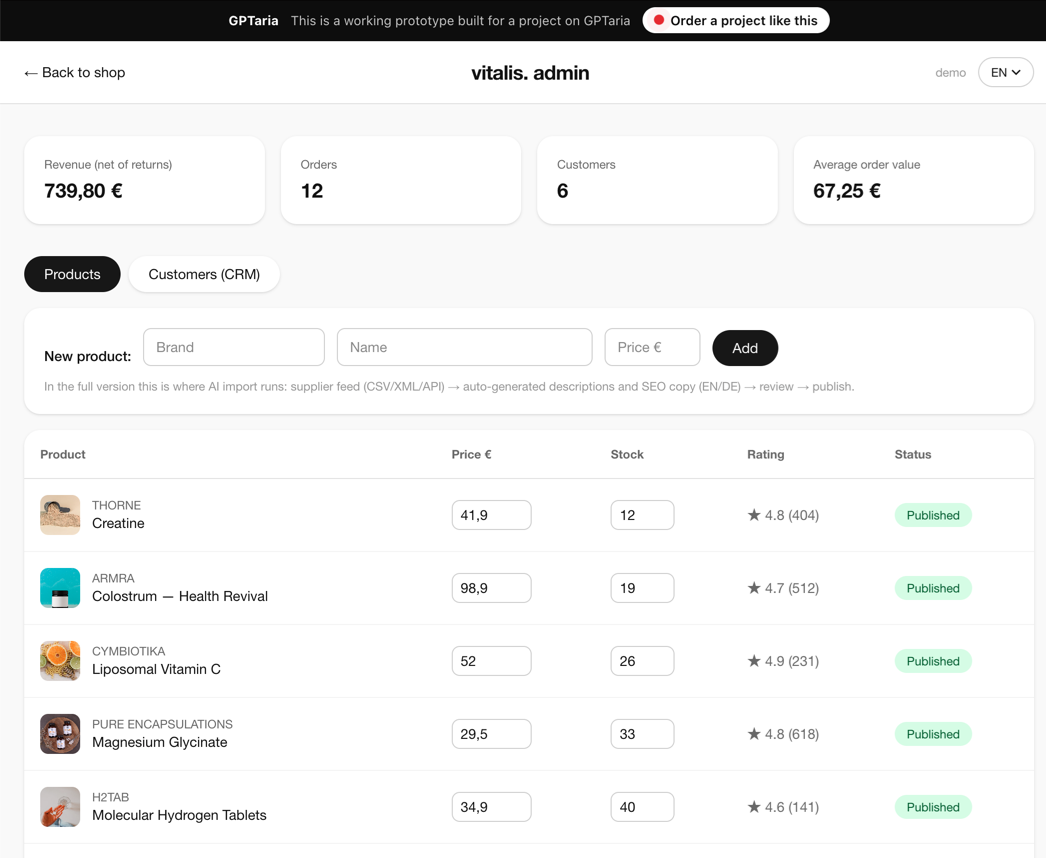This screenshot has height=858, width=1047.
Task: Click the Creatine product name
Action: (x=118, y=523)
